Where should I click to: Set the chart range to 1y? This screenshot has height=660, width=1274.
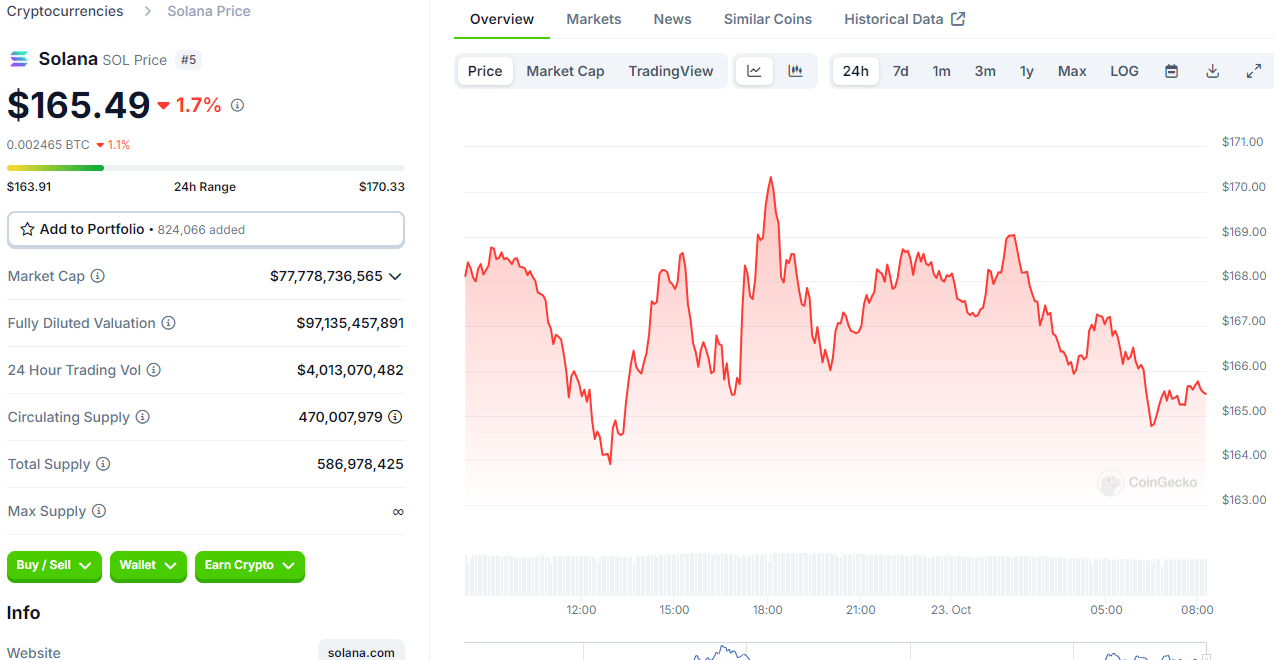tap(1027, 71)
